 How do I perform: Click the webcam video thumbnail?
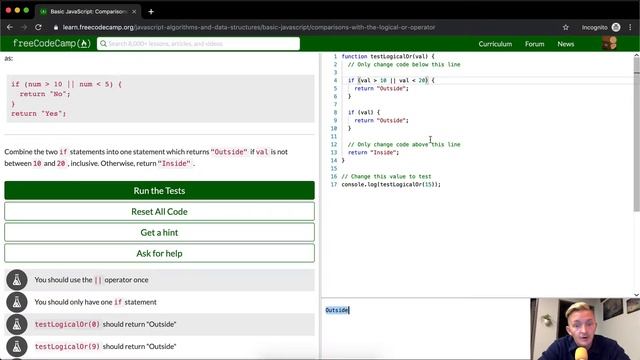click(x=585, y=329)
